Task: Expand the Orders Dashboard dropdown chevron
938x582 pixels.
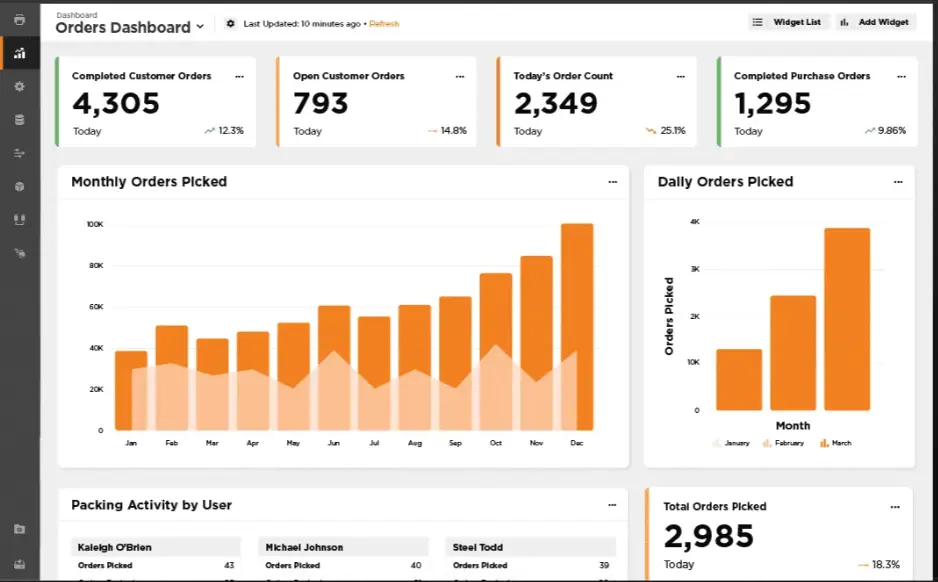Action: click(x=200, y=27)
